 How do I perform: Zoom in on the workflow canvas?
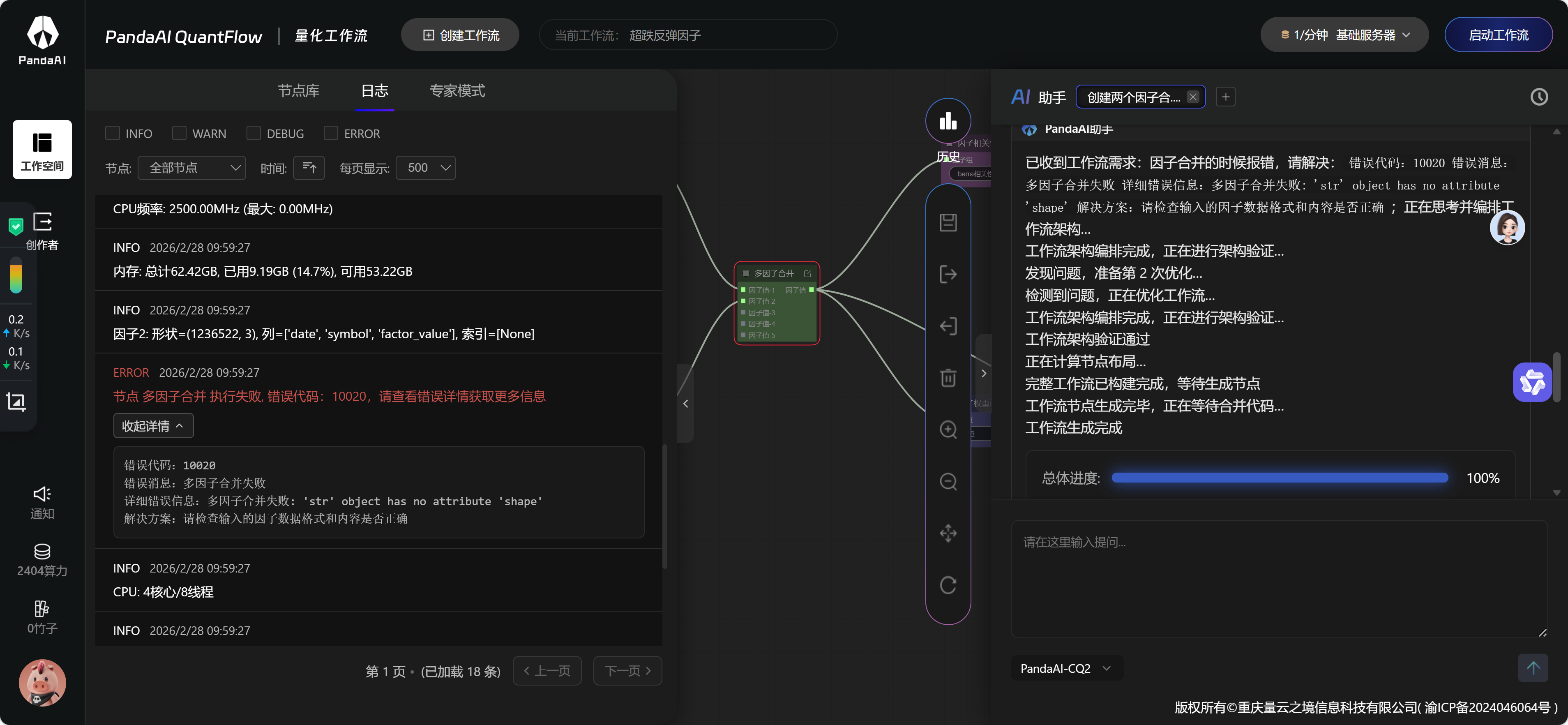pyautogui.click(x=948, y=429)
